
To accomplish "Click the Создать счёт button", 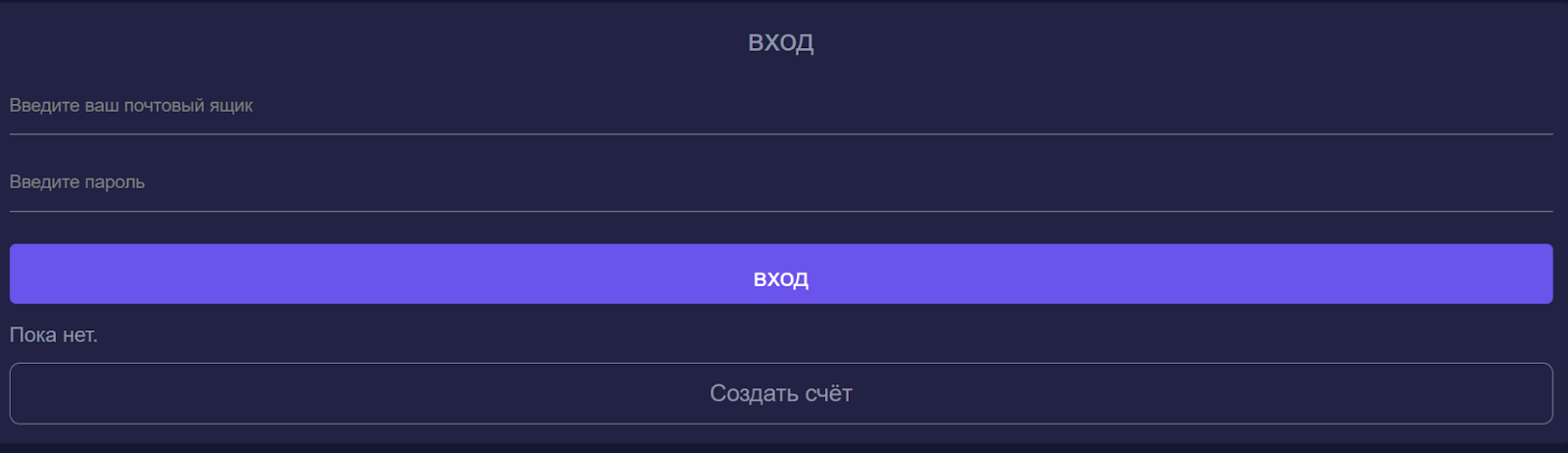I will (x=780, y=393).
